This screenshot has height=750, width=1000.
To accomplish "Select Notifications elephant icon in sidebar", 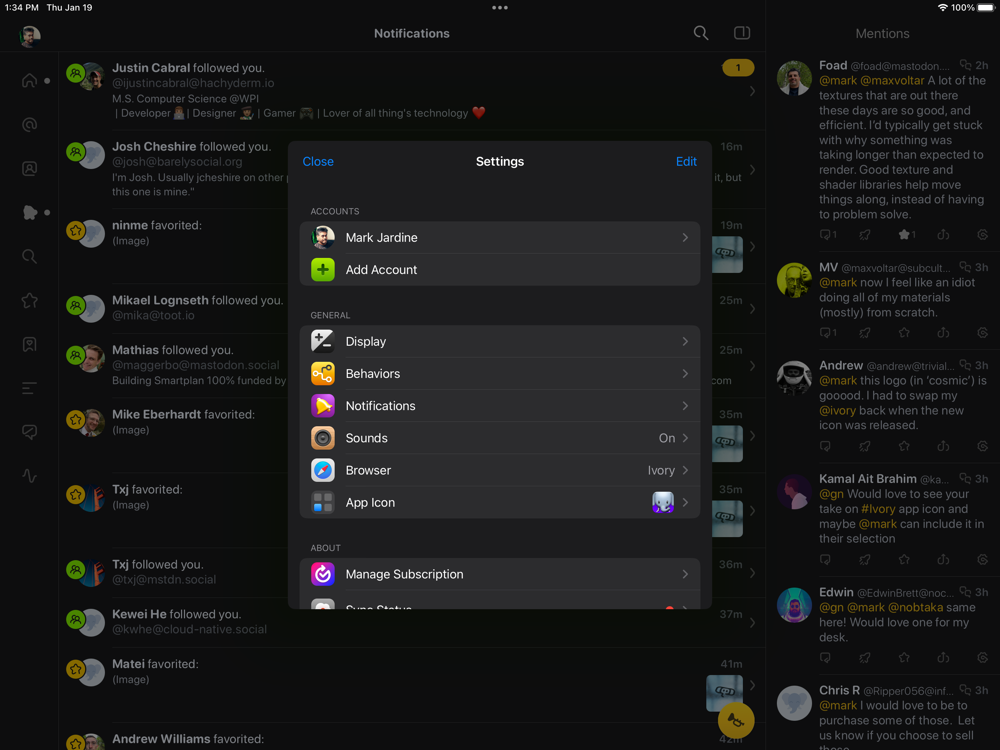I will 29,212.
